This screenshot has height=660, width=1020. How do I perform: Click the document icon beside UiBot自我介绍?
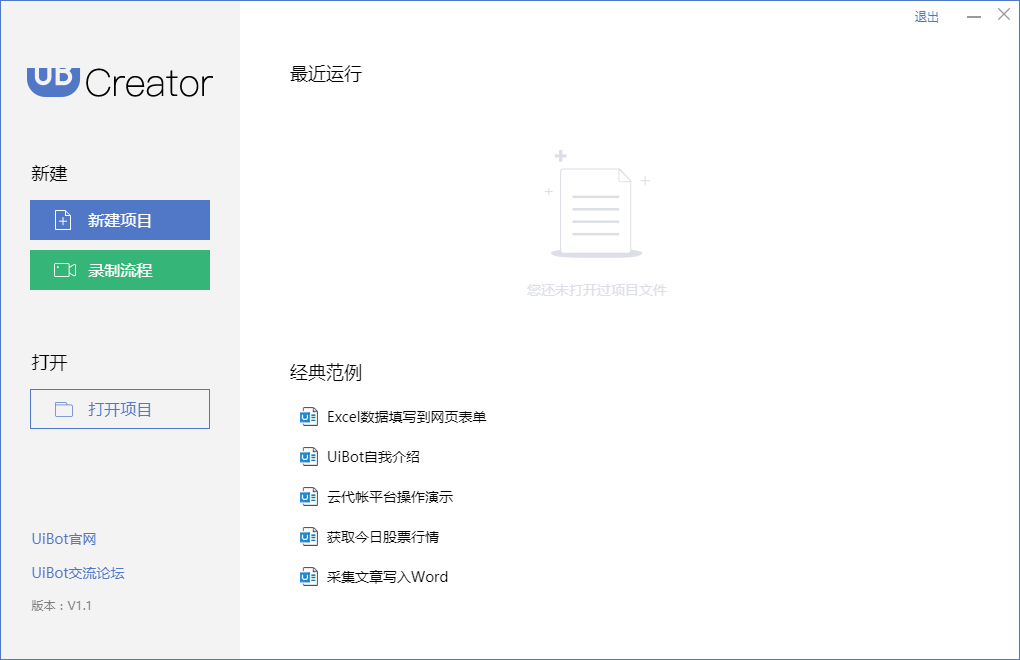pyautogui.click(x=309, y=456)
